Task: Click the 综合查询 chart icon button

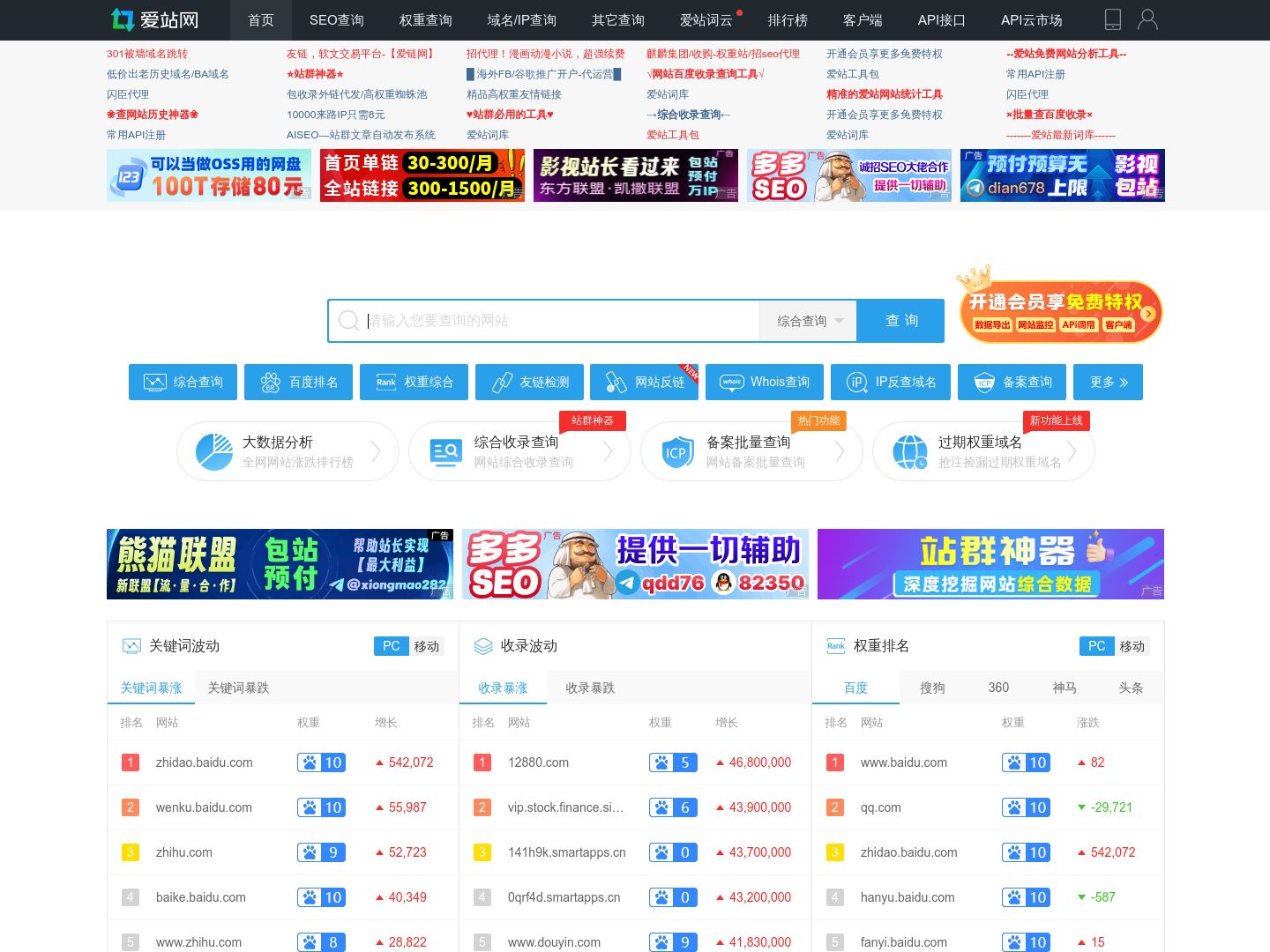Action: click(x=183, y=382)
